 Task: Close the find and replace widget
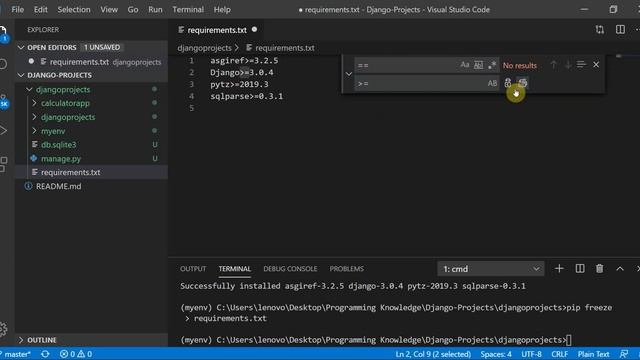coord(596,65)
